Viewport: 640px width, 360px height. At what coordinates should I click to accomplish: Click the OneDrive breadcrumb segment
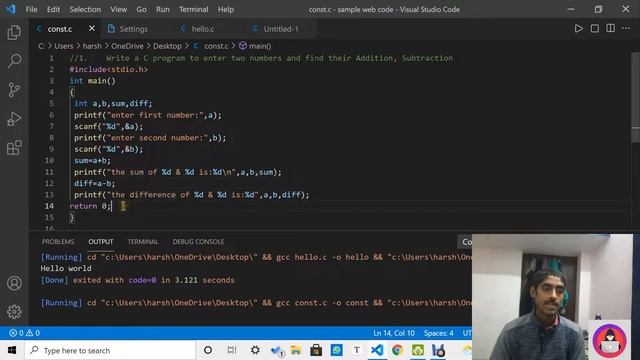[127, 46]
